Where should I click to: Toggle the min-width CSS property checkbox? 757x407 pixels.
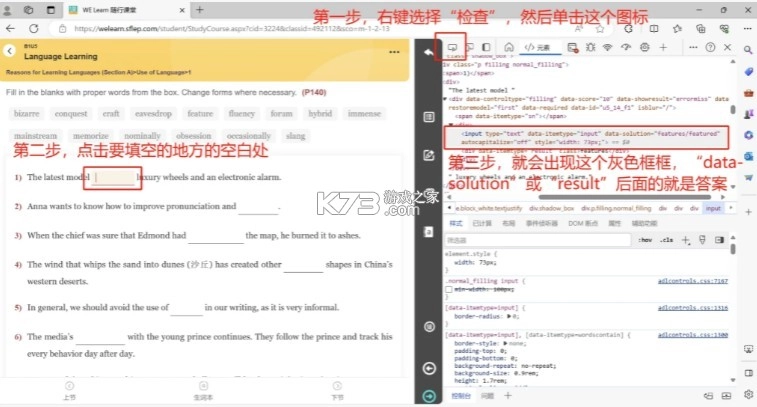click(x=449, y=289)
